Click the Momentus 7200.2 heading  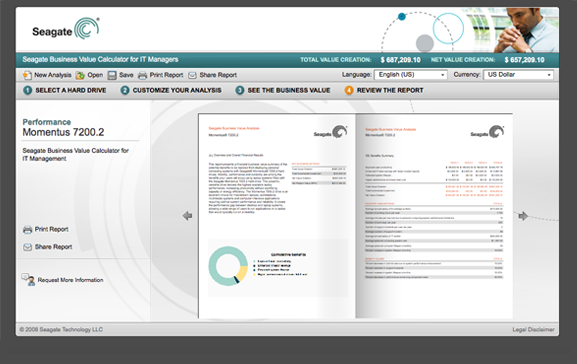[63, 132]
